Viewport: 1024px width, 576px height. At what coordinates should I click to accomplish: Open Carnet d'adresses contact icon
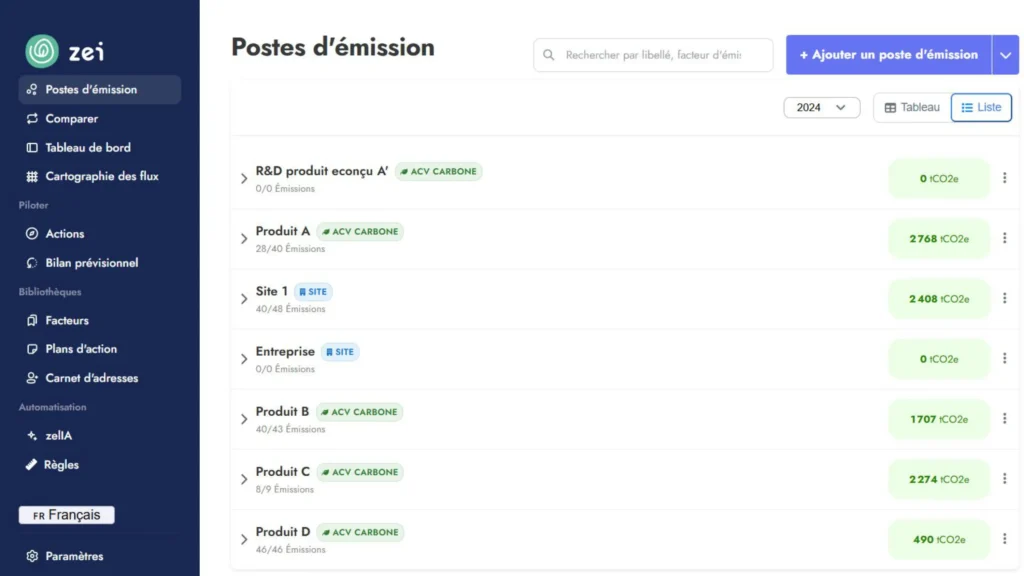coord(32,379)
